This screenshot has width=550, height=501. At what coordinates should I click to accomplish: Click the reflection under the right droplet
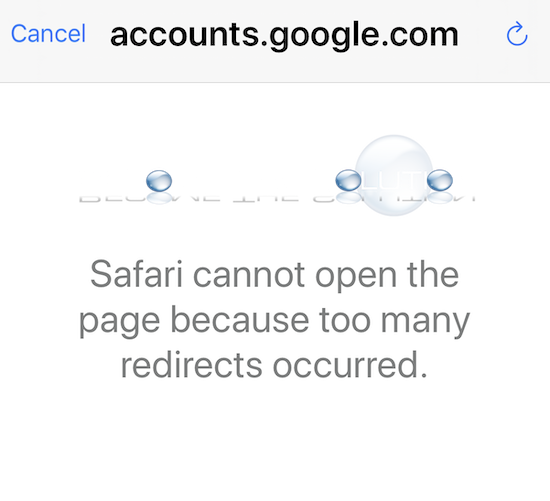tap(440, 198)
